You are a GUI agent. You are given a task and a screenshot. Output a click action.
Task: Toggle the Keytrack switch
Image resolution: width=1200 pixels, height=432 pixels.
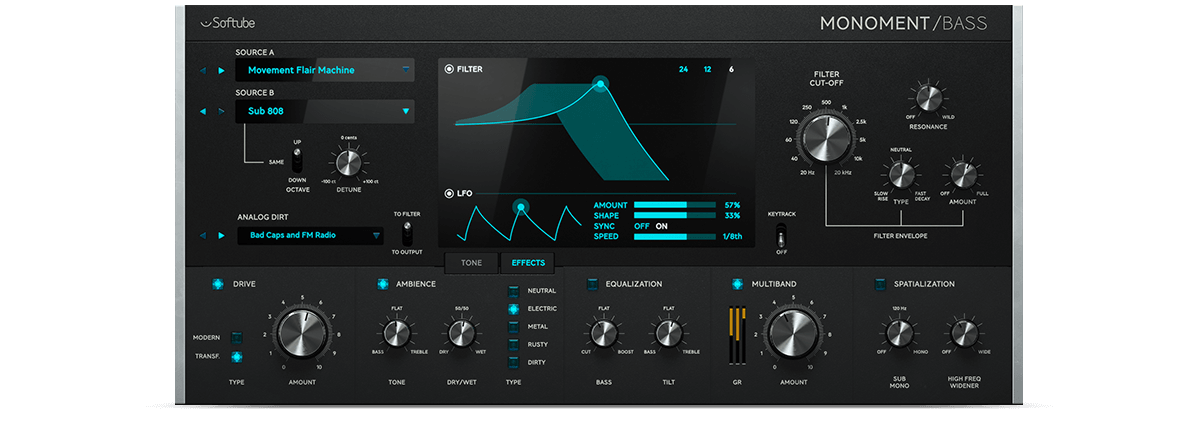pos(782,236)
